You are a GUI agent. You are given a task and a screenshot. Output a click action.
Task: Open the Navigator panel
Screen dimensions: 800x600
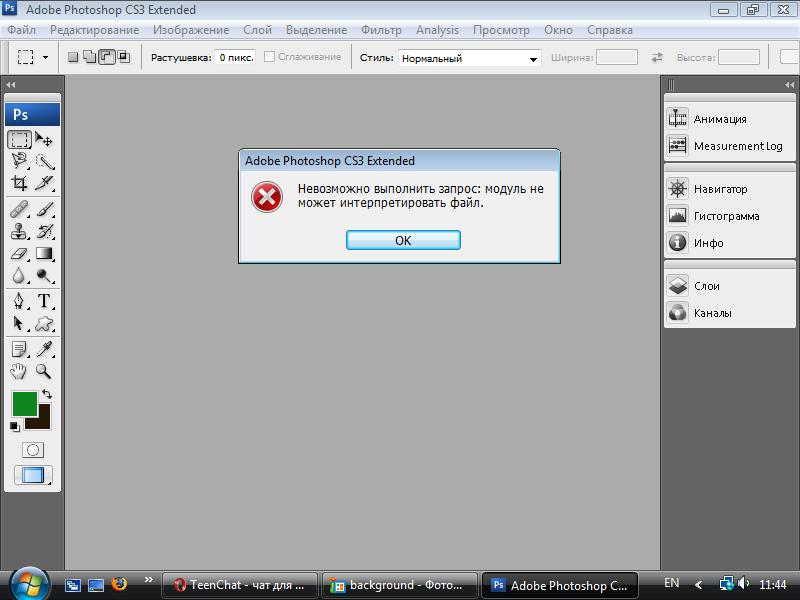720,189
